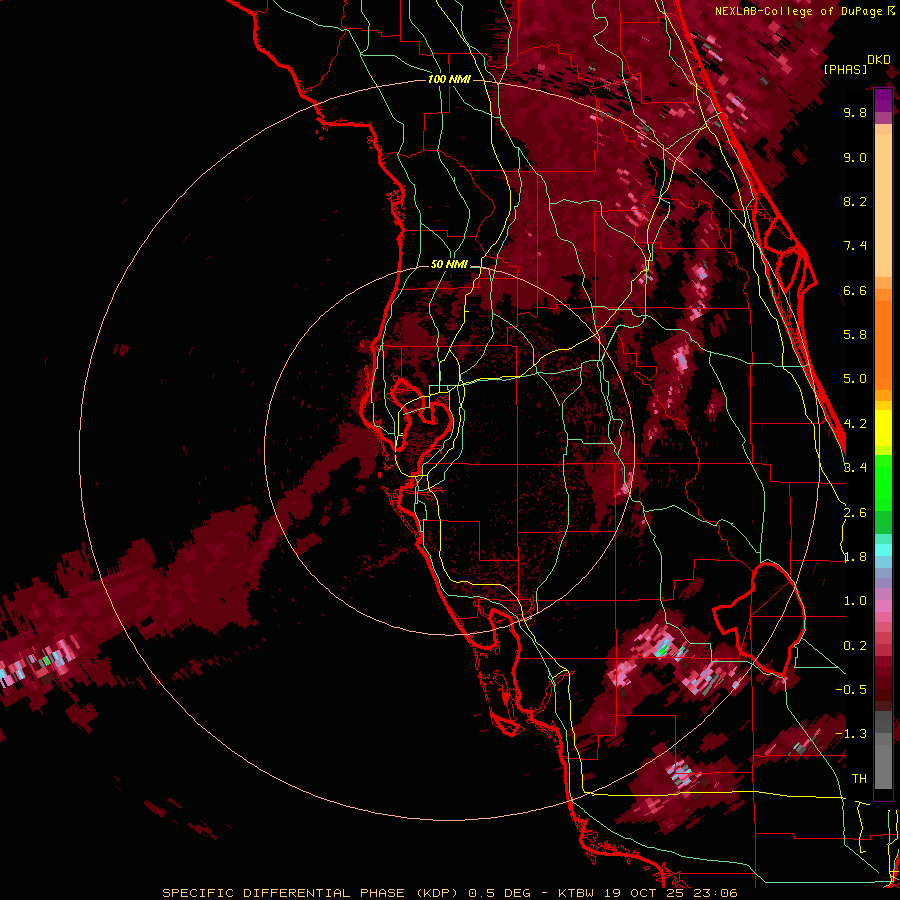The image size is (900, 900).
Task: Click the yellow segment of the color scale
Action: click(x=883, y=428)
